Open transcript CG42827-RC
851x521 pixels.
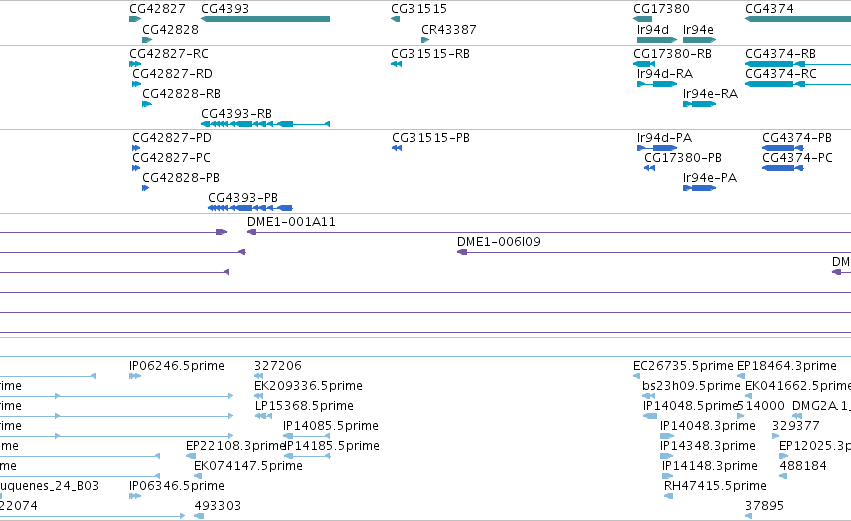tap(169, 54)
